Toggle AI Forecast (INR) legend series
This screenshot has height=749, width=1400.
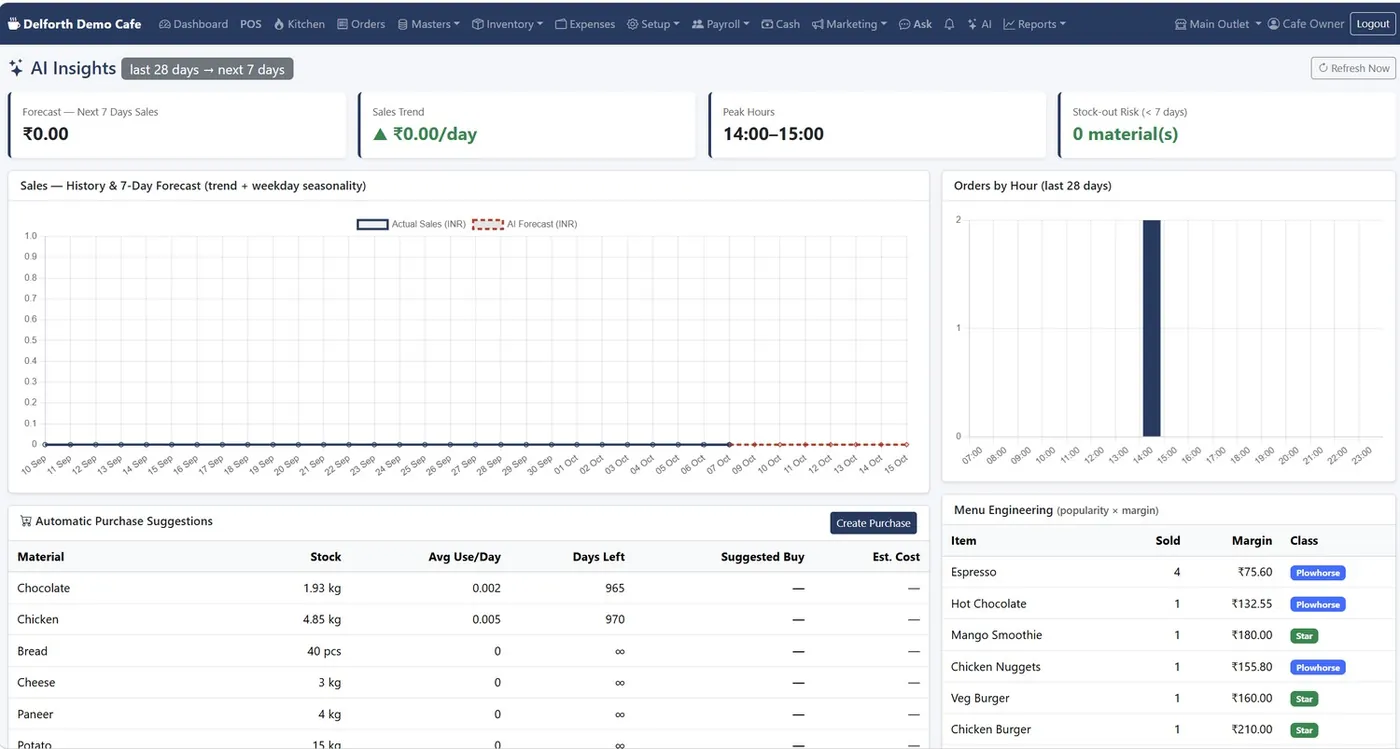click(524, 224)
